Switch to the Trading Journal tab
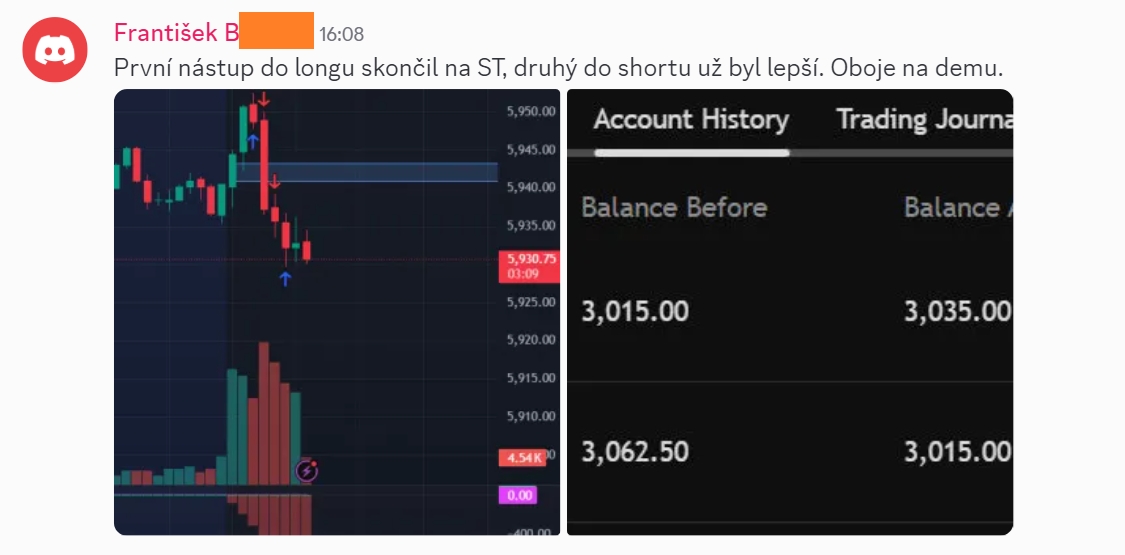1125x555 pixels. coord(925,120)
